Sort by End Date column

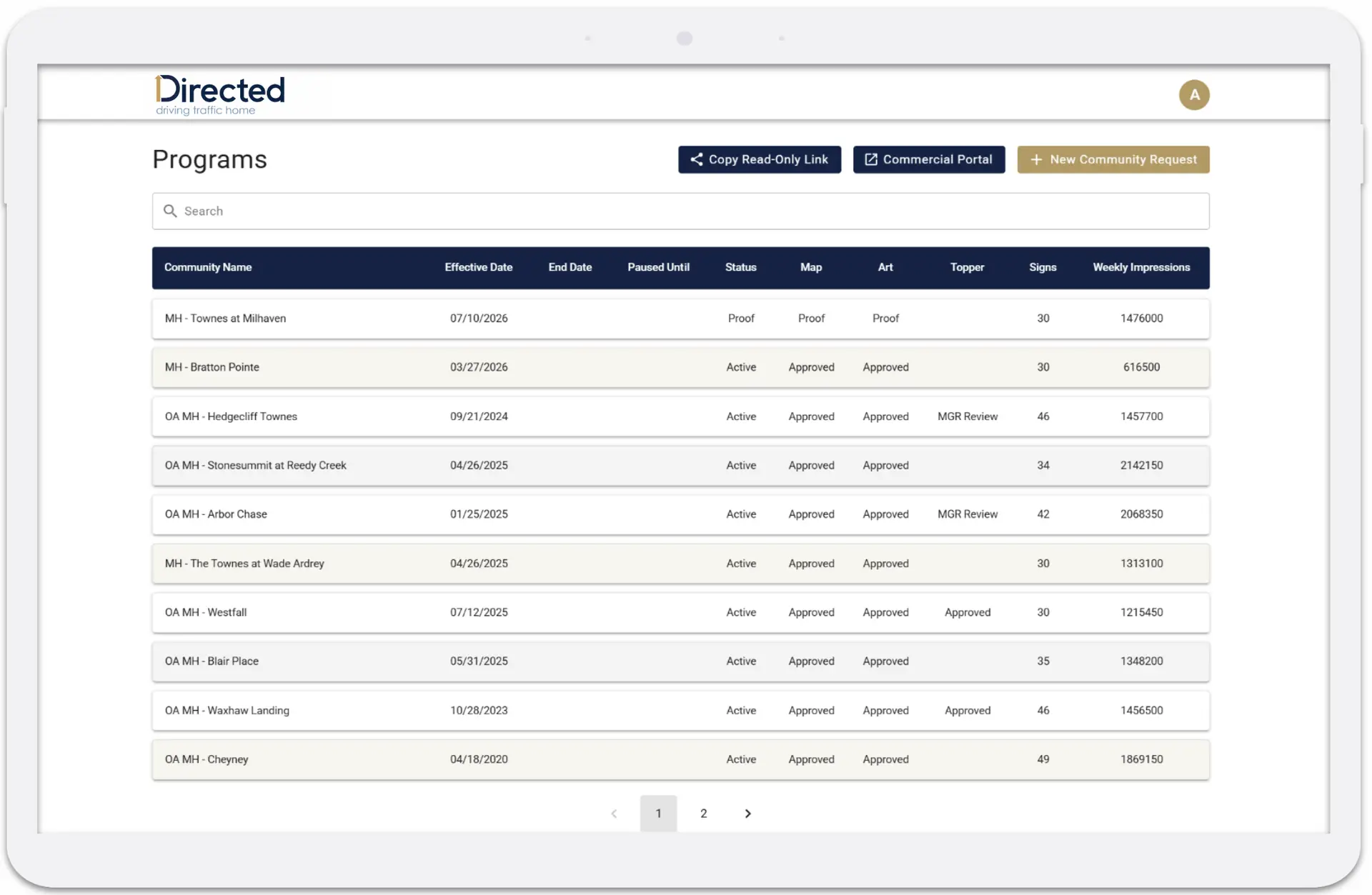click(x=570, y=267)
